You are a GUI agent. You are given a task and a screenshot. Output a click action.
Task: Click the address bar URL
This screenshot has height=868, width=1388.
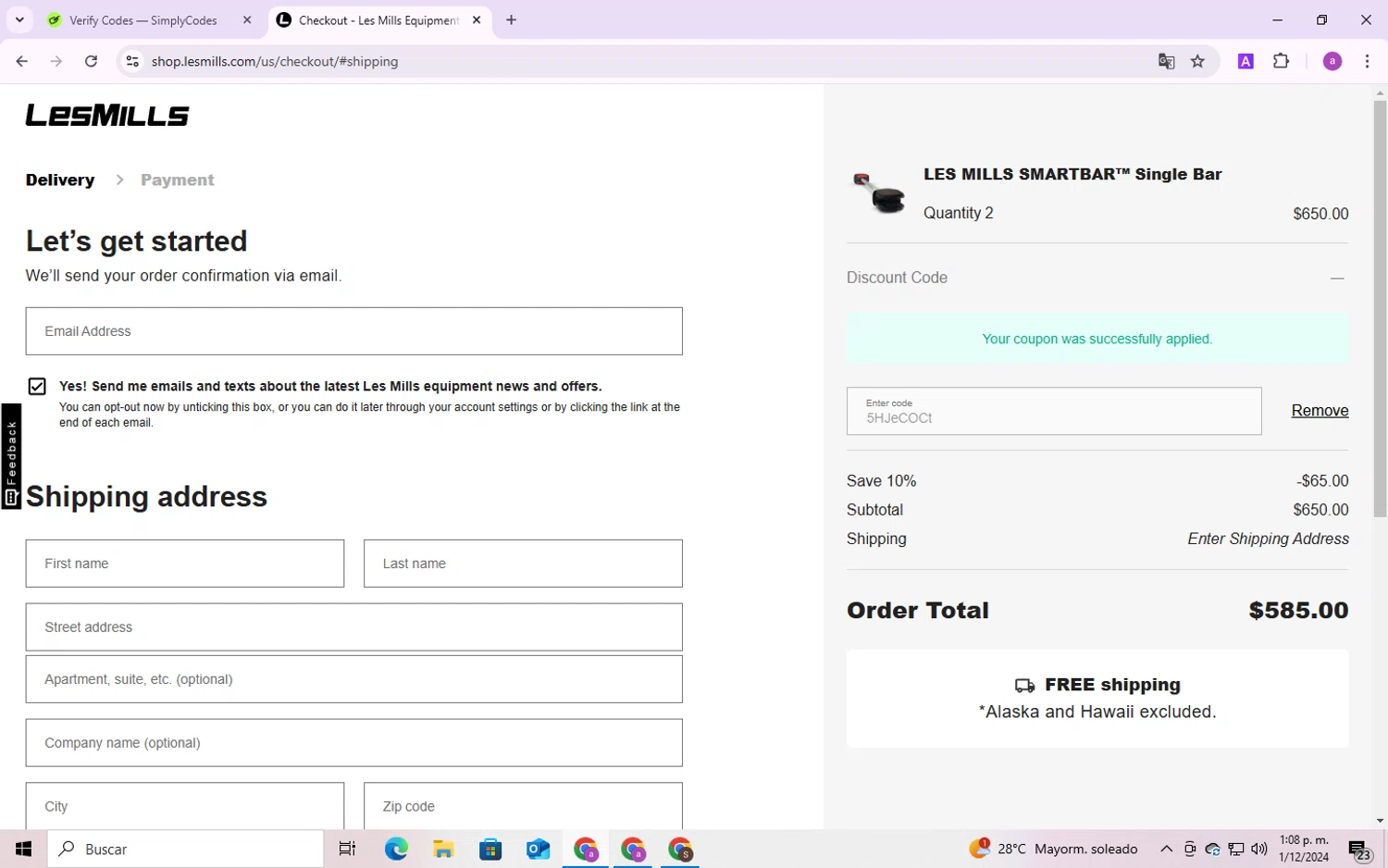tap(275, 61)
